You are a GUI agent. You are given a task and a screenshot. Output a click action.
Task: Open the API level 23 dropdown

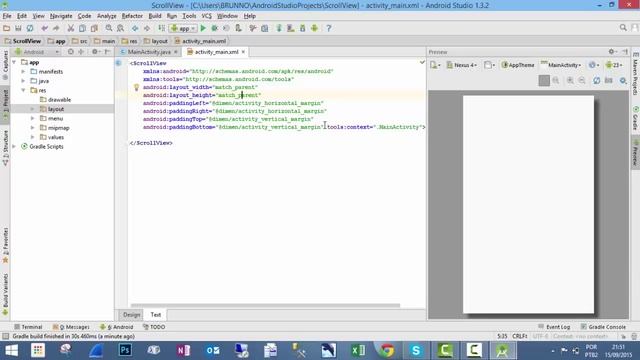click(x=614, y=65)
